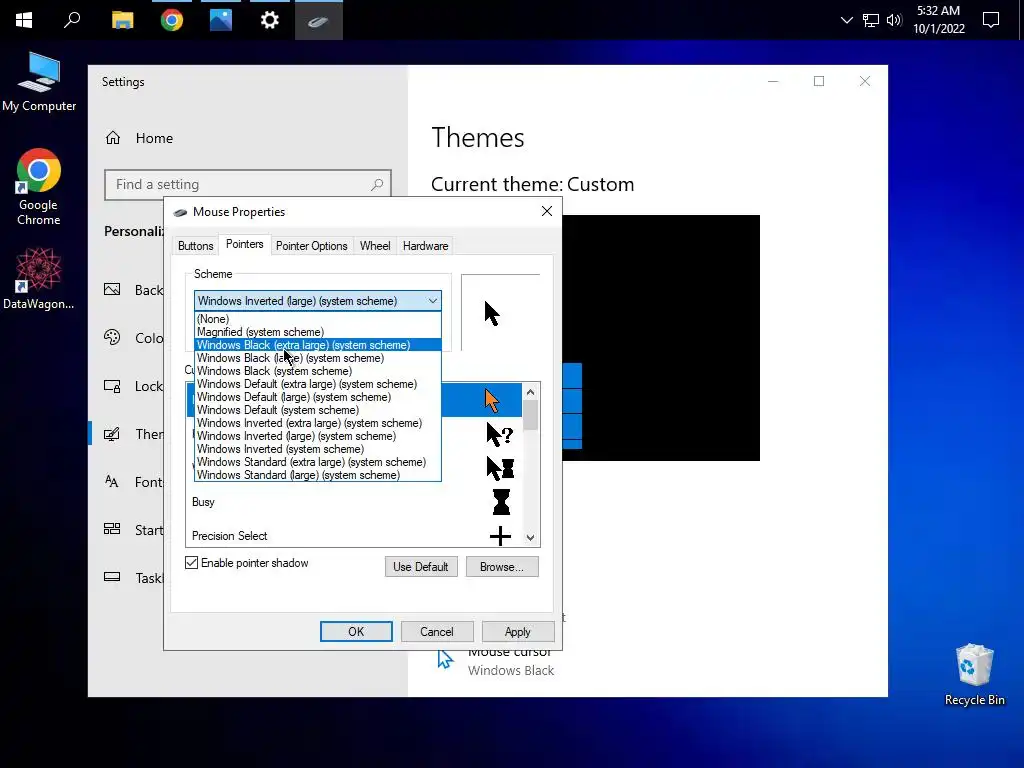Choose Windows Default (large) scheme

[x=317, y=397]
